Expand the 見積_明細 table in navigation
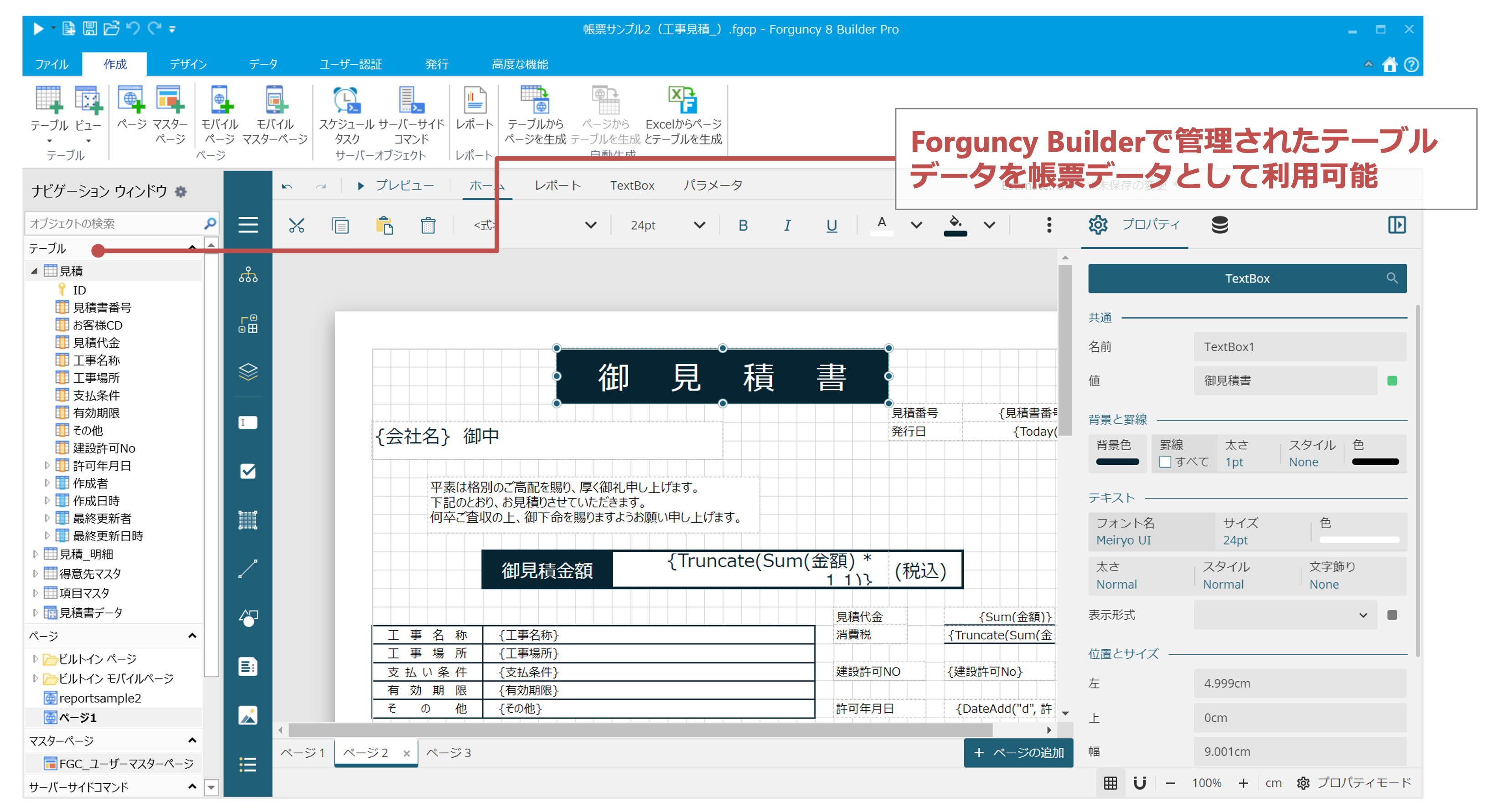This screenshot has height=812, width=1498. (x=36, y=554)
